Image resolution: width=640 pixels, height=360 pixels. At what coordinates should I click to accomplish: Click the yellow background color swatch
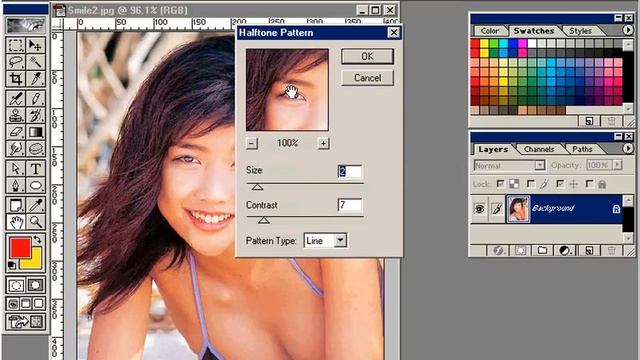click(x=35, y=261)
